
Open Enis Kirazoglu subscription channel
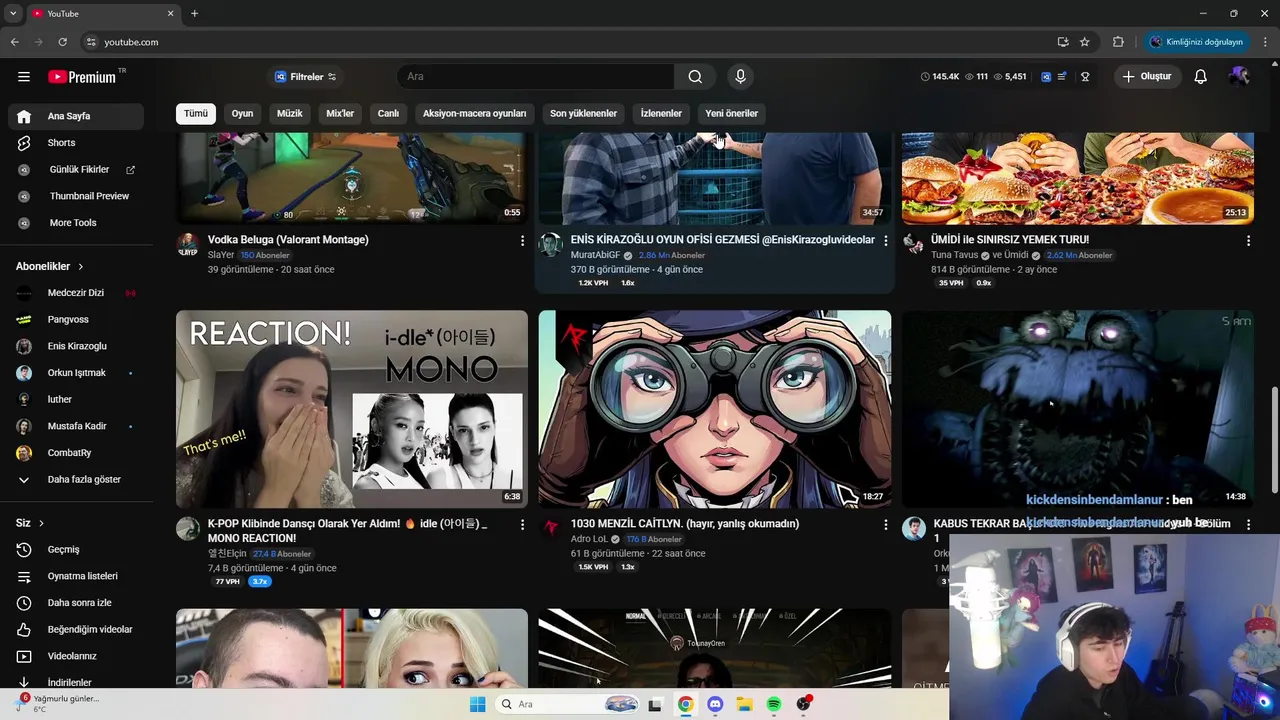pyautogui.click(x=76, y=346)
